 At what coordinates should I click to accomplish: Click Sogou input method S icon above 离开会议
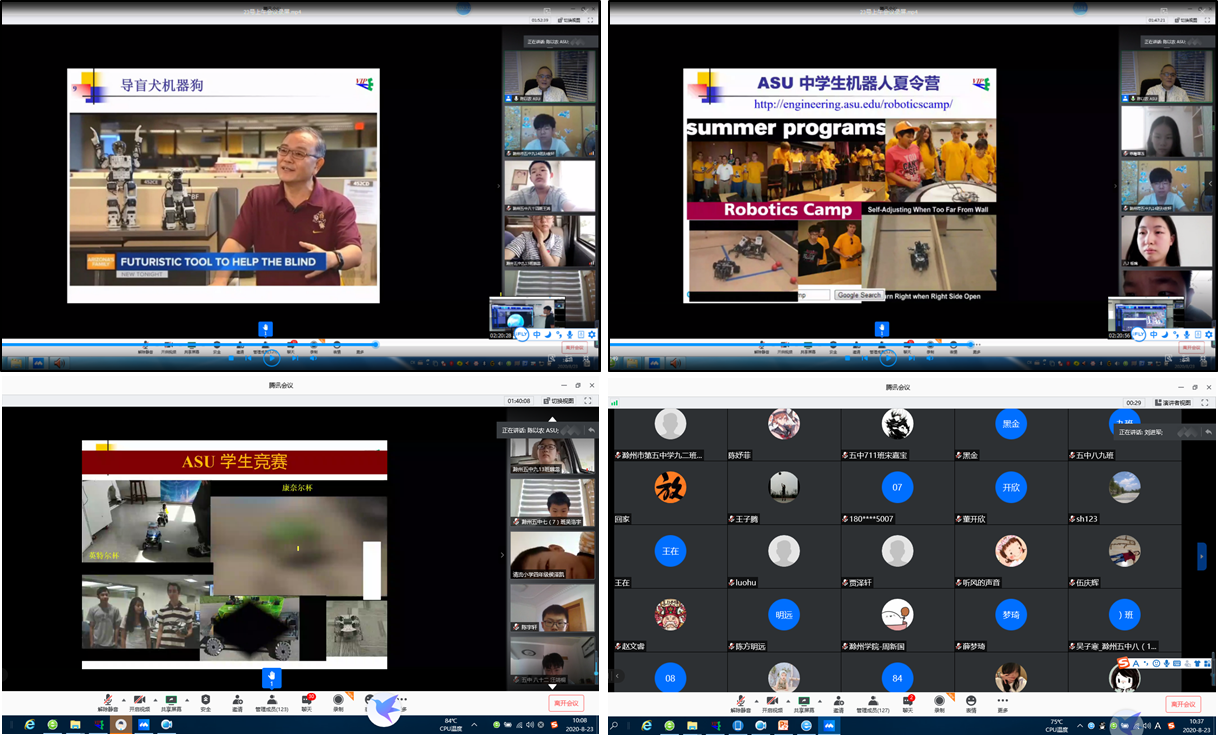1124,662
